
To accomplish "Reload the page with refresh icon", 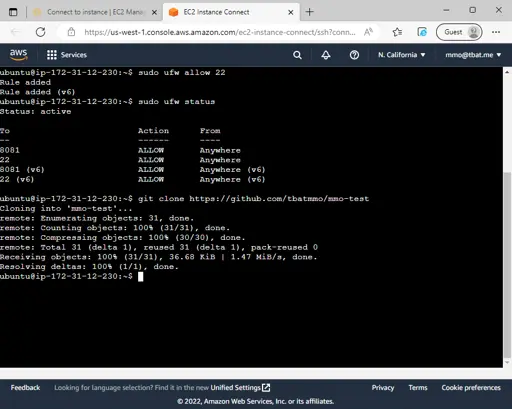I will [x=41, y=32].
